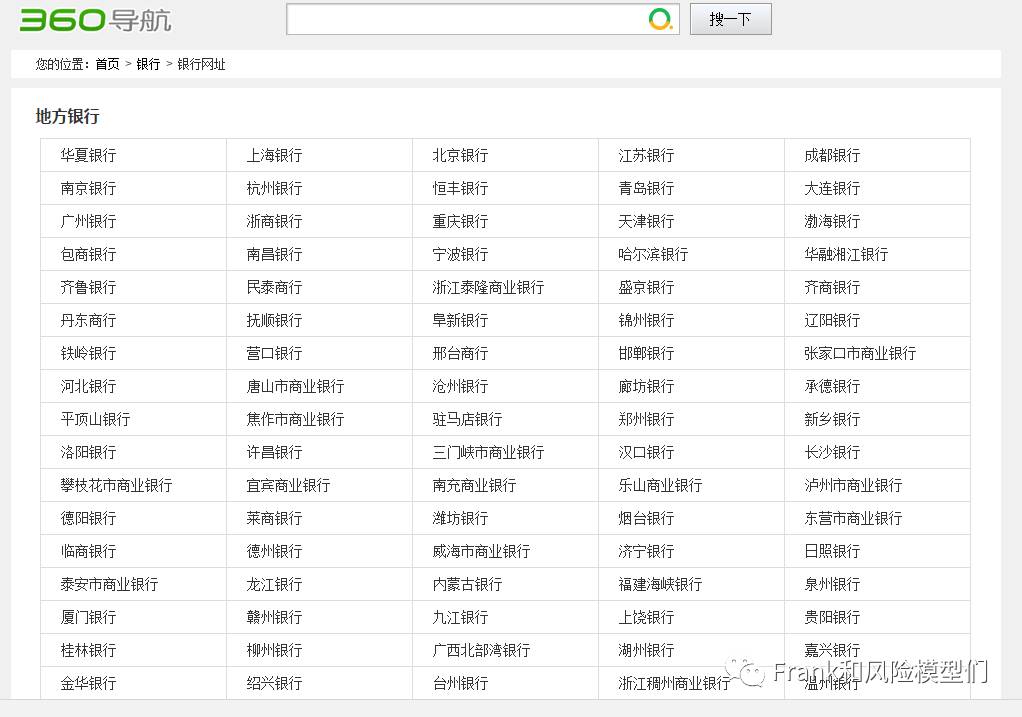1022x717 pixels.
Task: Open 重庆银行 from the list
Action: 460,221
